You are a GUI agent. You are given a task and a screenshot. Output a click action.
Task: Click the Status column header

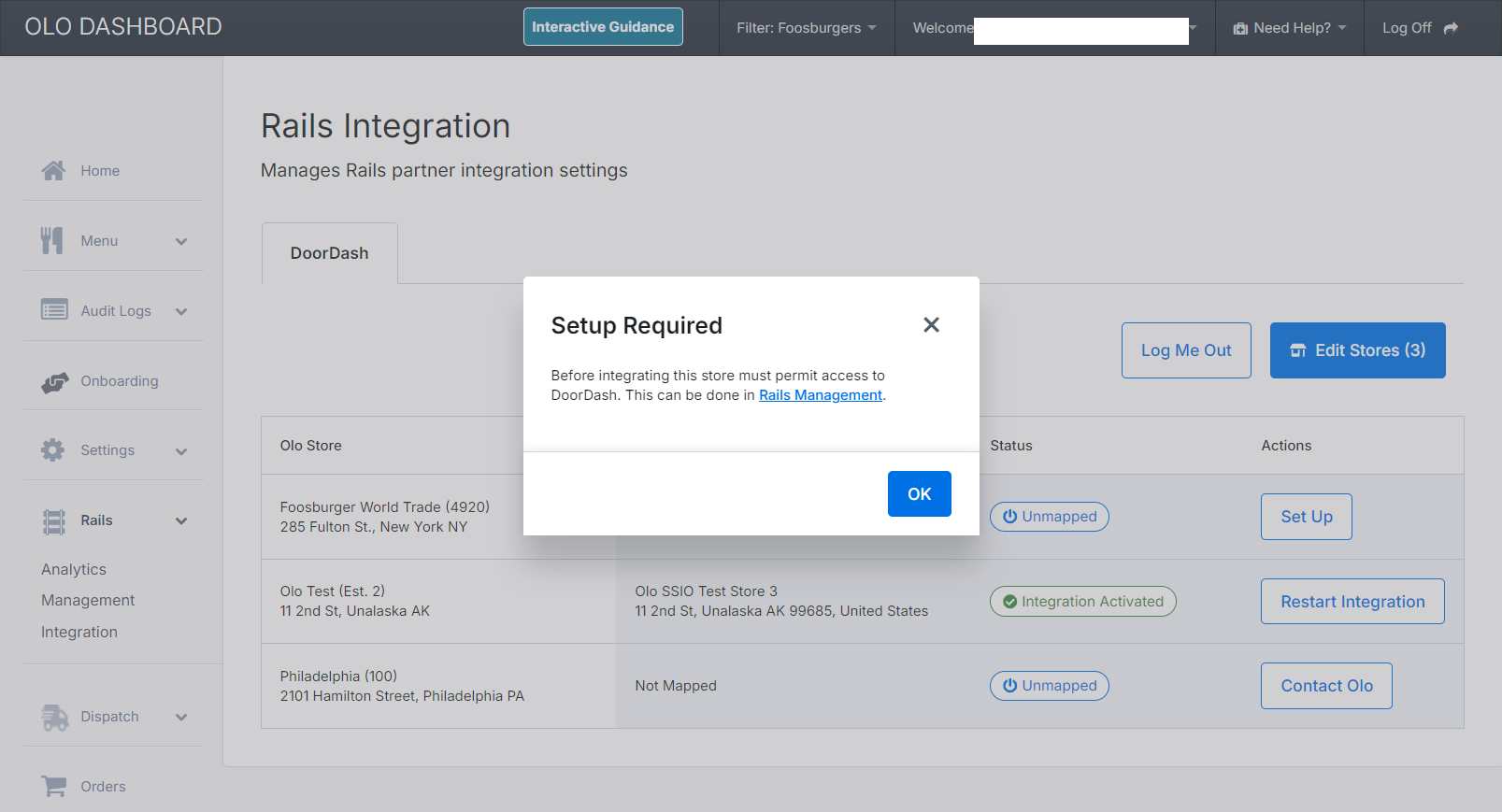1011,446
